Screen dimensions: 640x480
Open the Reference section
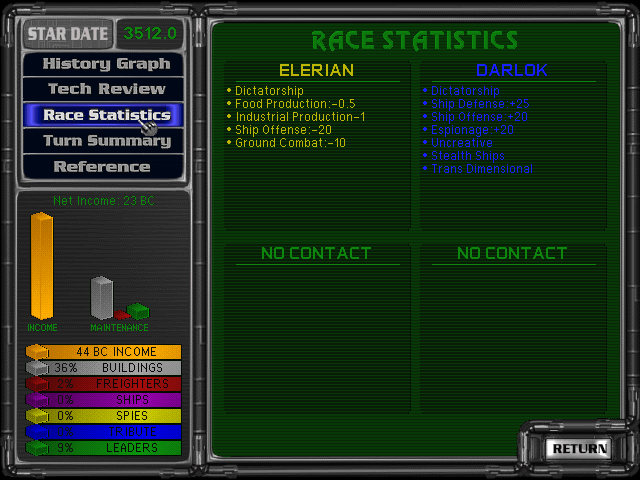point(104,167)
